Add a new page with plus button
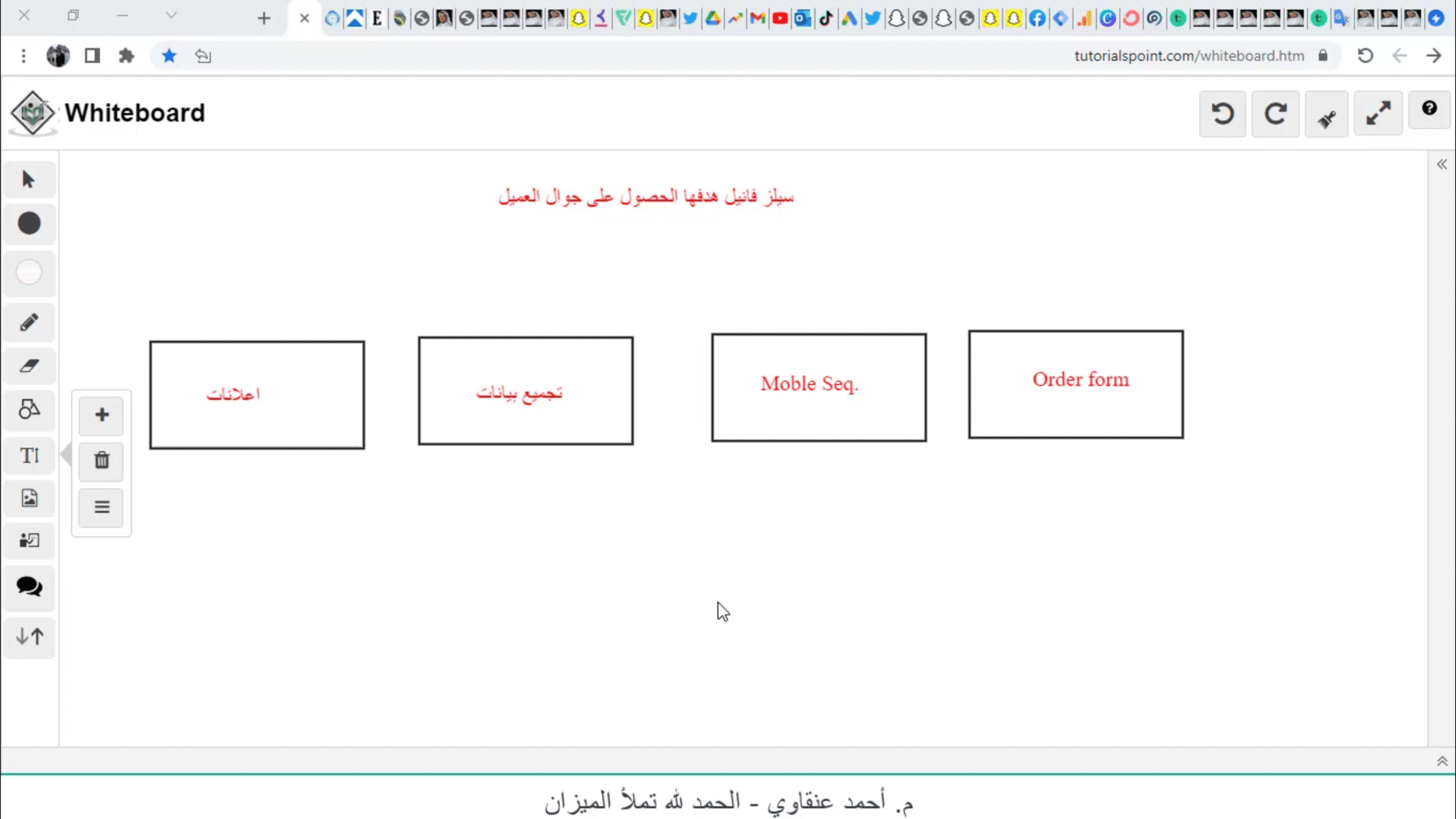The height and width of the screenshot is (819, 1456). (101, 415)
